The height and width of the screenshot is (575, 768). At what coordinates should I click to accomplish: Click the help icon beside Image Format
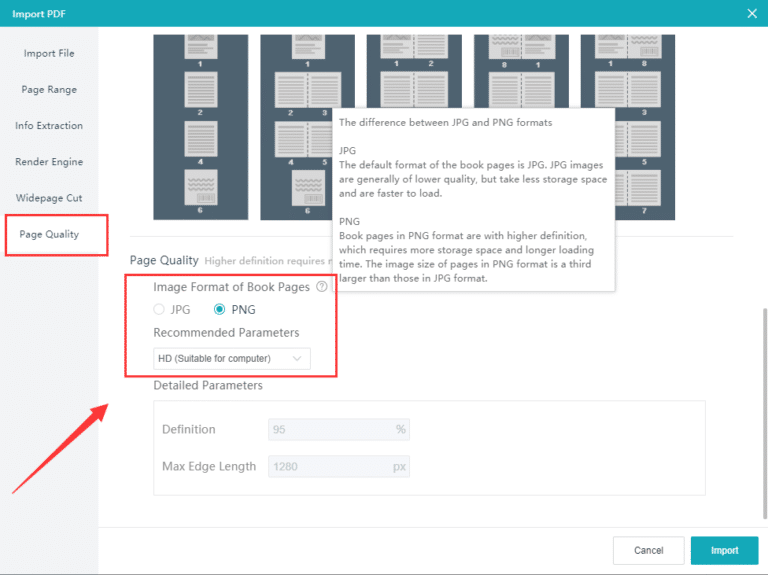pos(322,287)
